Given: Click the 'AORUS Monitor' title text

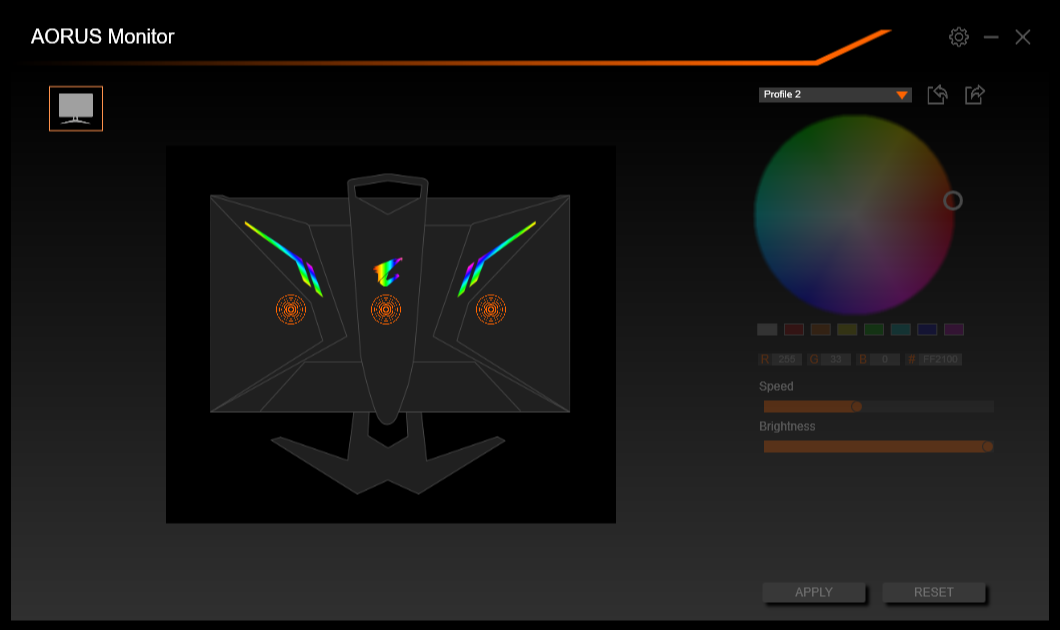Looking at the screenshot, I should click(x=103, y=37).
